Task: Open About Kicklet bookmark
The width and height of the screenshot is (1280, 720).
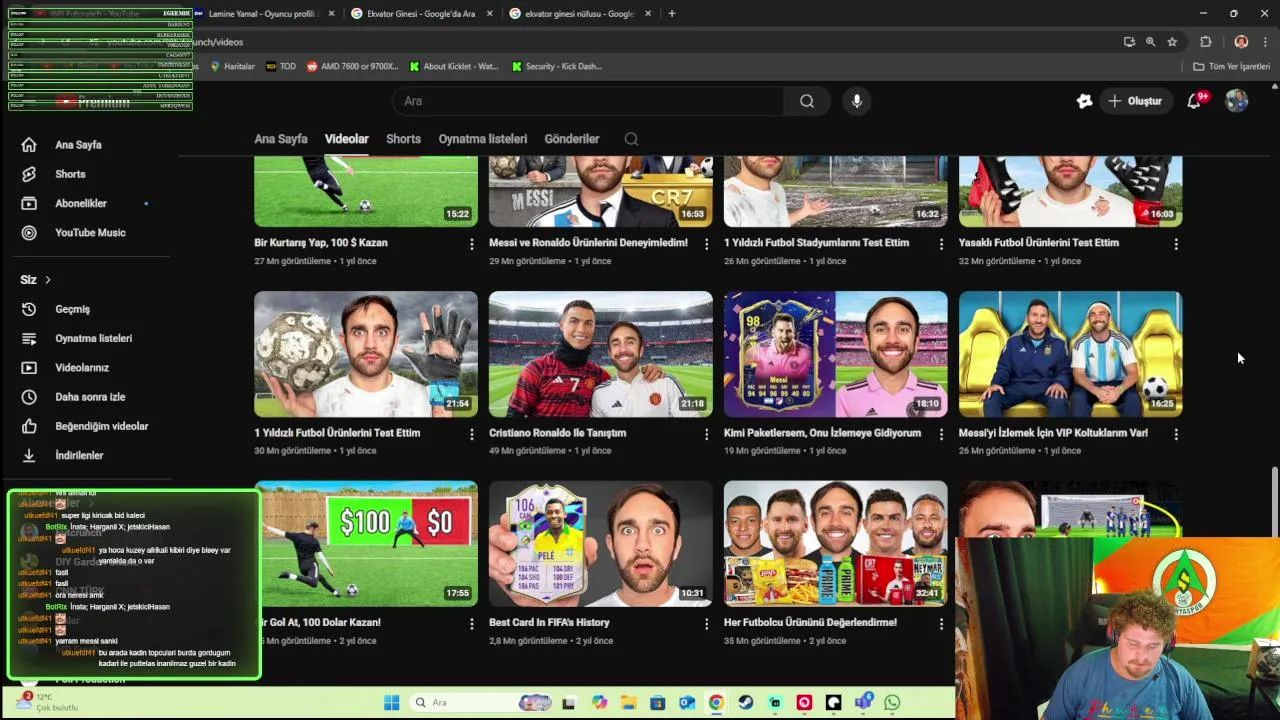Action: click(x=452, y=66)
